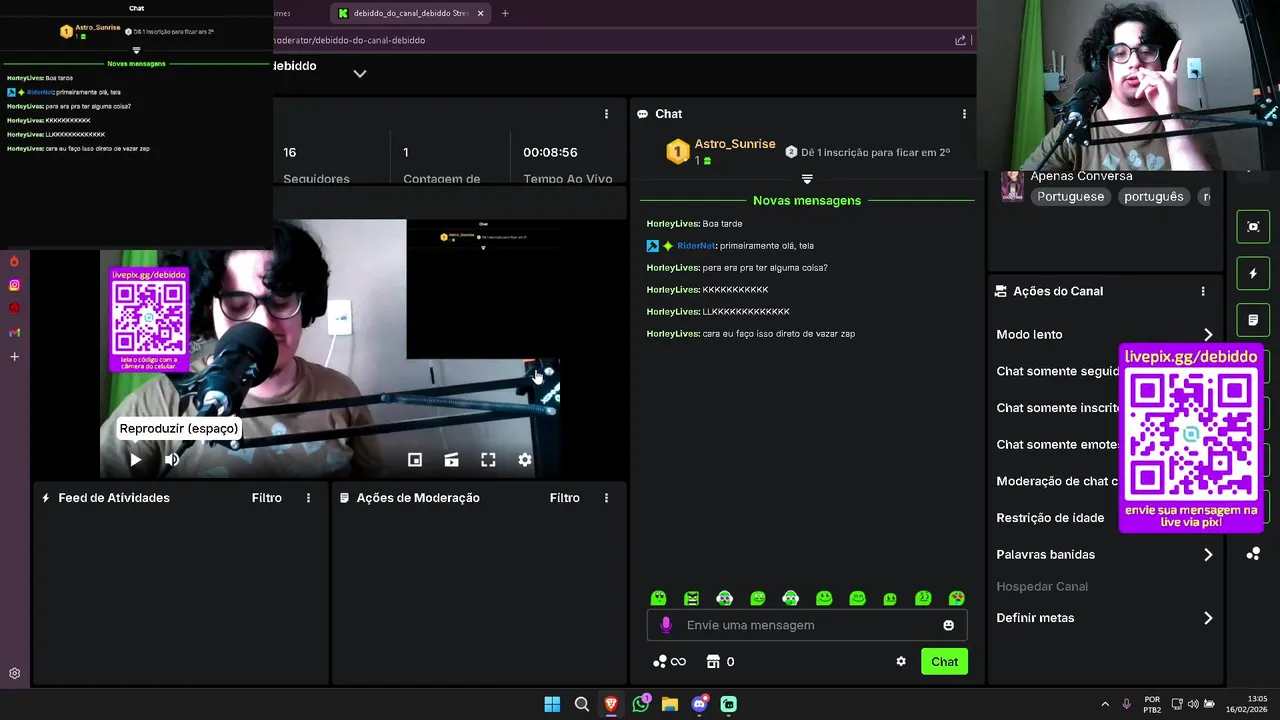1280x720 pixels.
Task: Click the flame icon in browser sidebar
Action: point(14,262)
